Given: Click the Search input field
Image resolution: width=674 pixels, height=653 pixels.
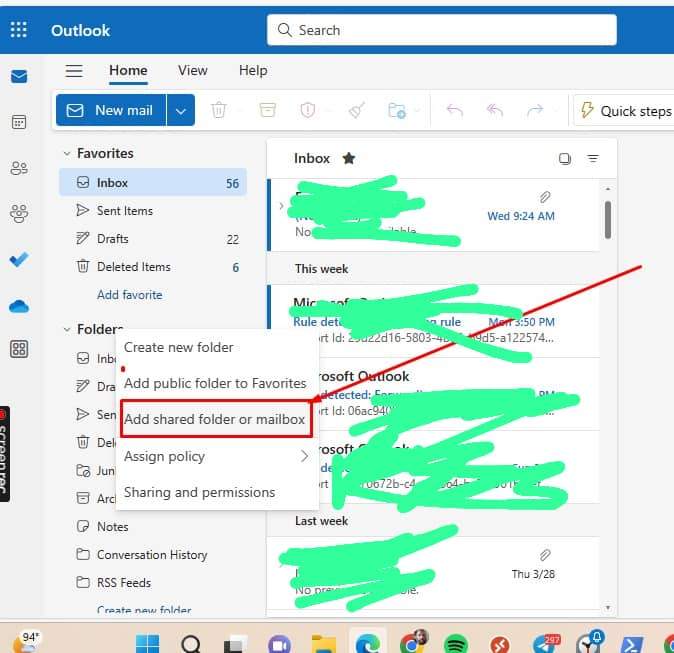Looking at the screenshot, I should pos(441,30).
